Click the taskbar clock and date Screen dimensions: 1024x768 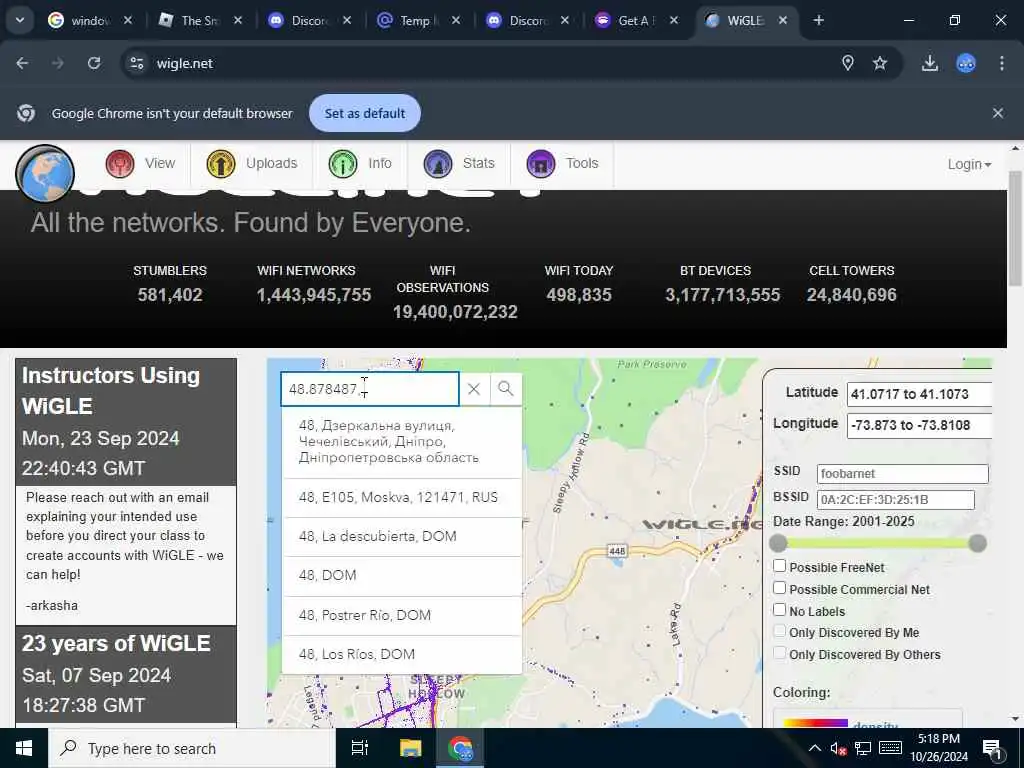(938, 748)
